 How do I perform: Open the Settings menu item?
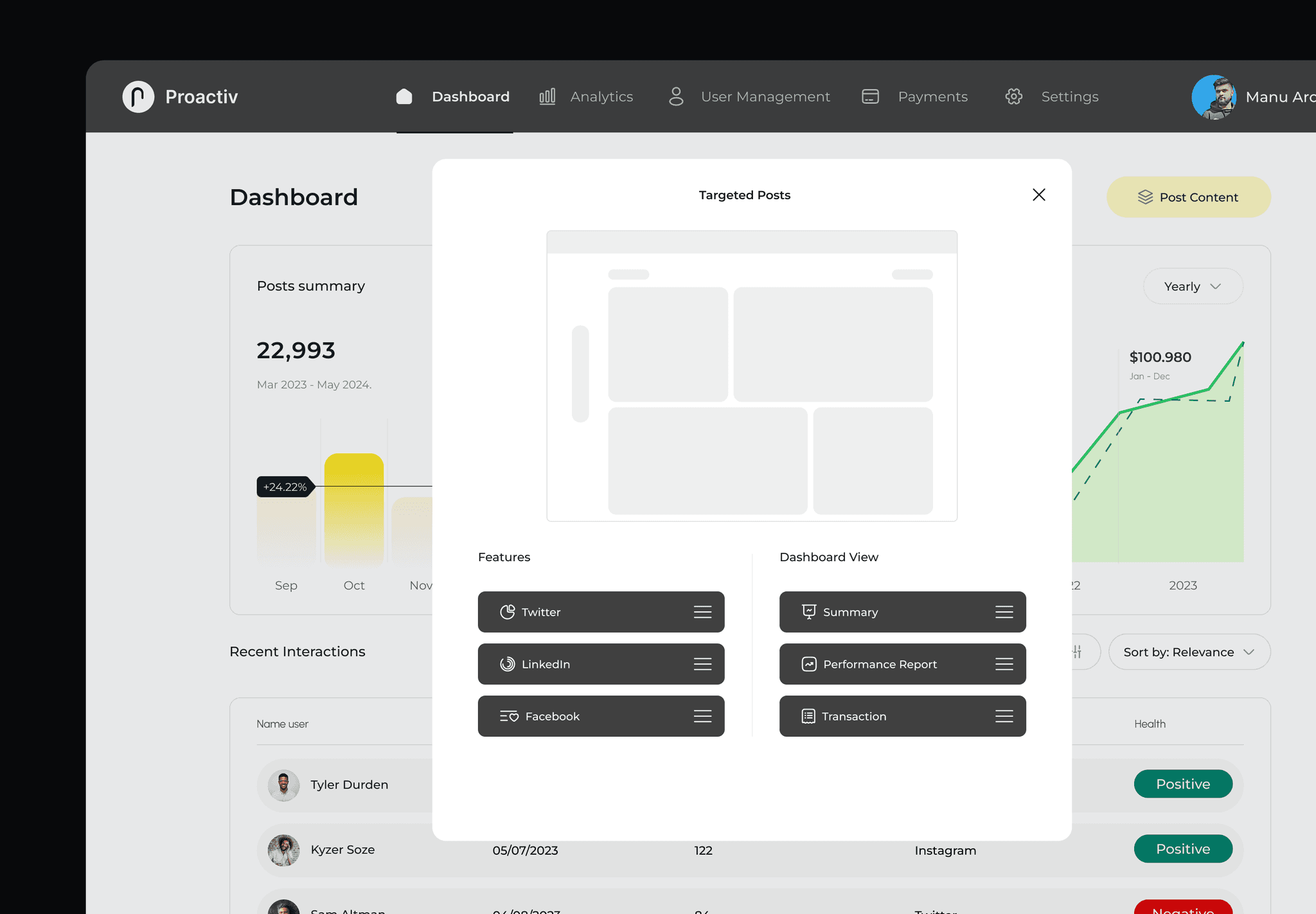tap(1069, 96)
